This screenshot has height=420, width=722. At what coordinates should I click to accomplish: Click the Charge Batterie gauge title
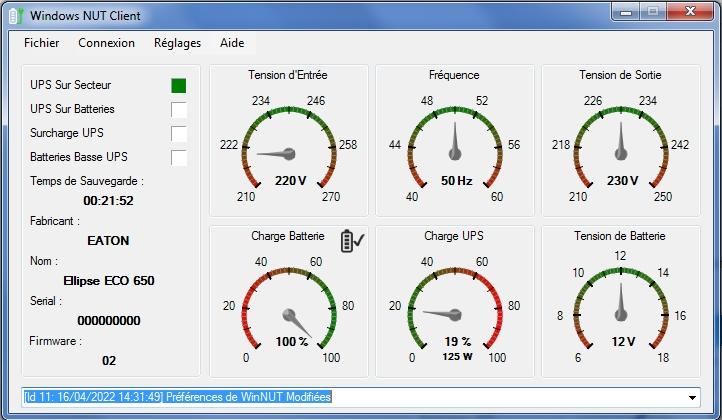click(288, 236)
